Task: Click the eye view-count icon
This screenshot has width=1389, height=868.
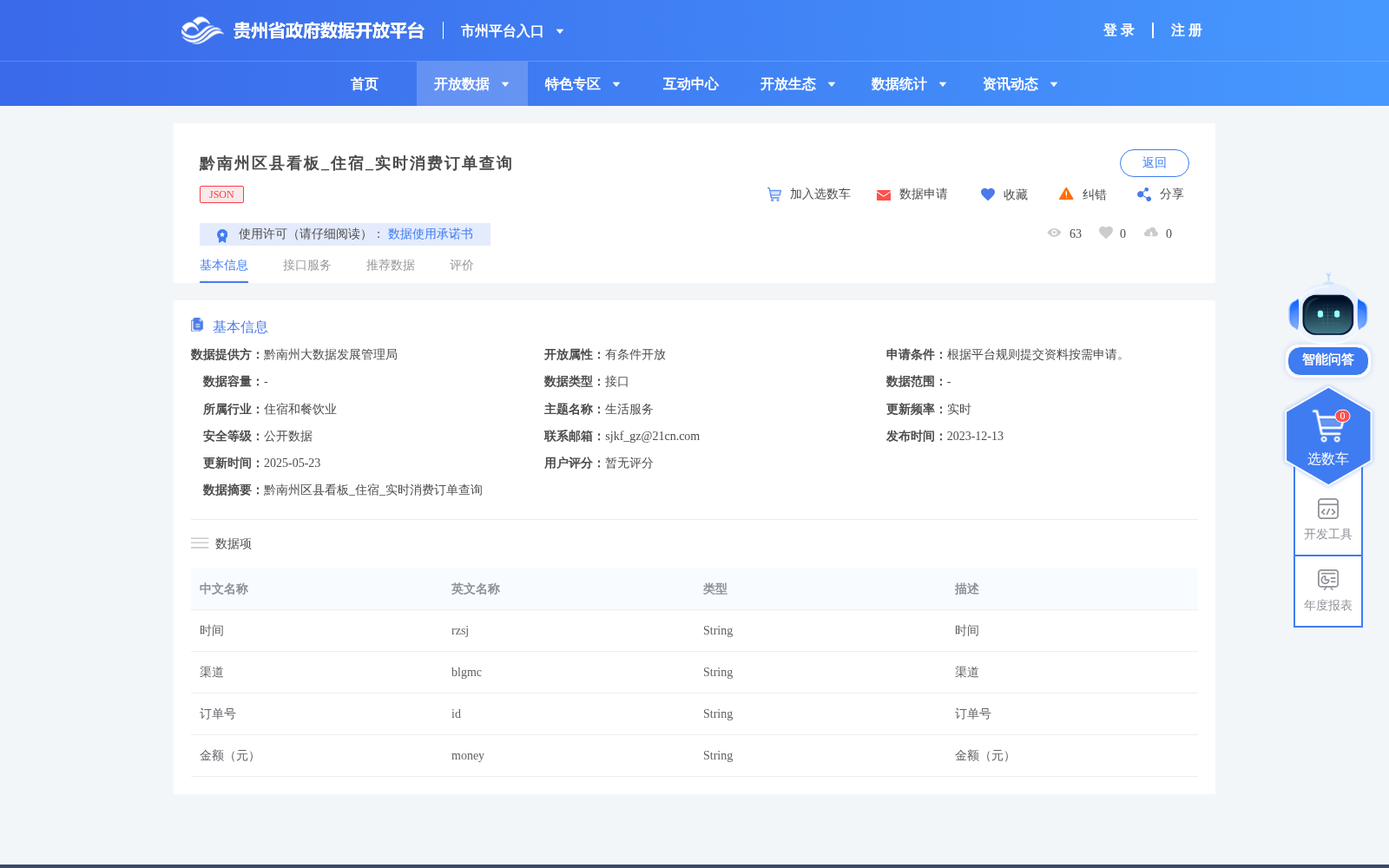Action: [1055, 233]
